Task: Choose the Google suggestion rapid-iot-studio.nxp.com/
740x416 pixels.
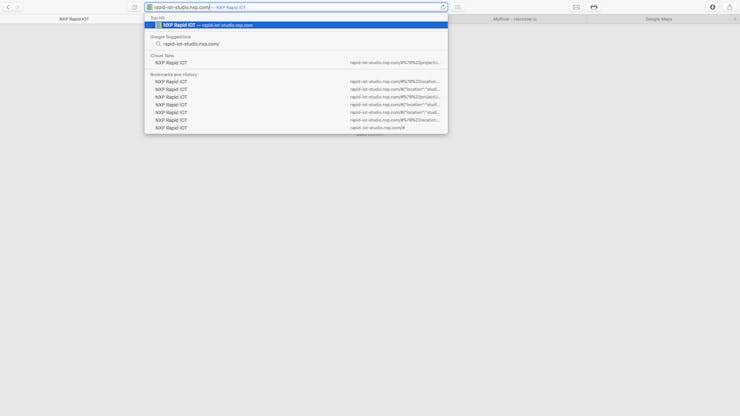Action: point(296,44)
